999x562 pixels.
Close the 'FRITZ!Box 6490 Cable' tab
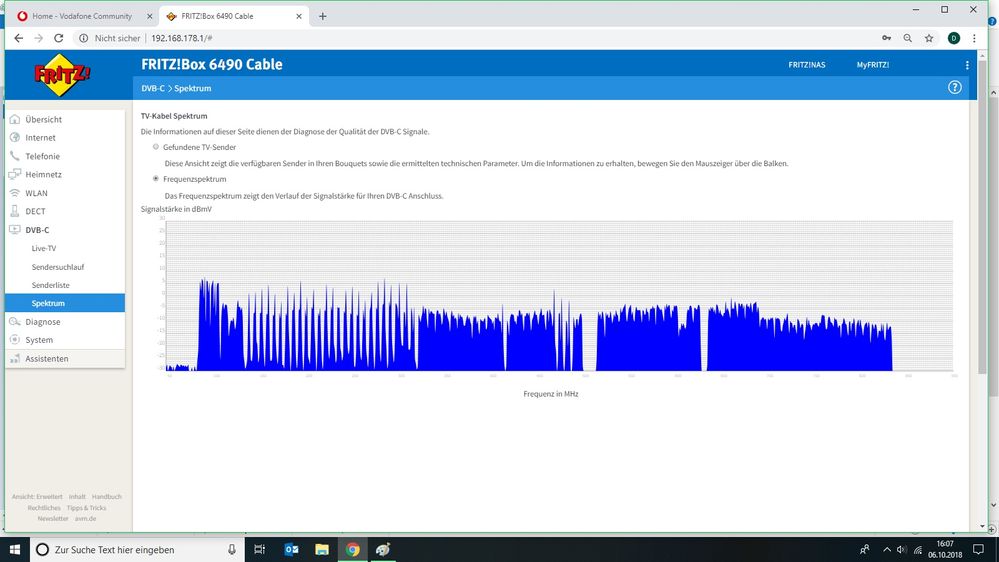point(299,17)
